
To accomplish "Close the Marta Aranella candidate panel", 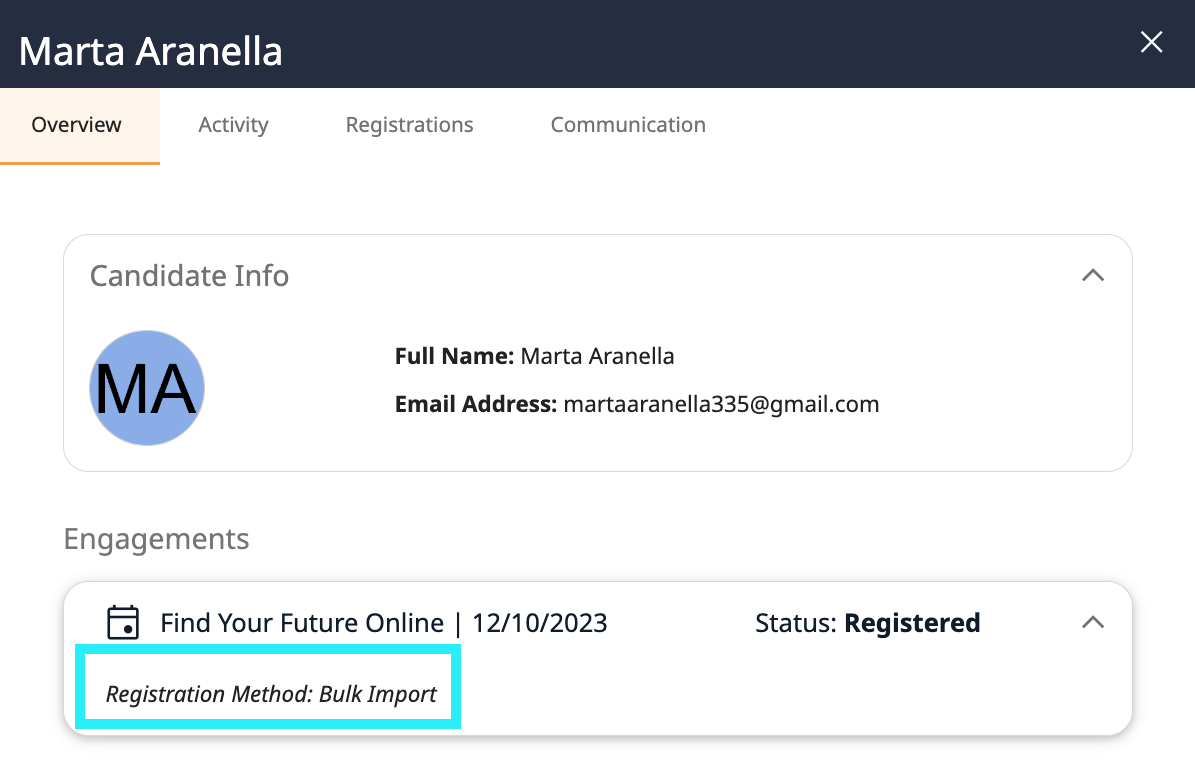I will (1151, 42).
